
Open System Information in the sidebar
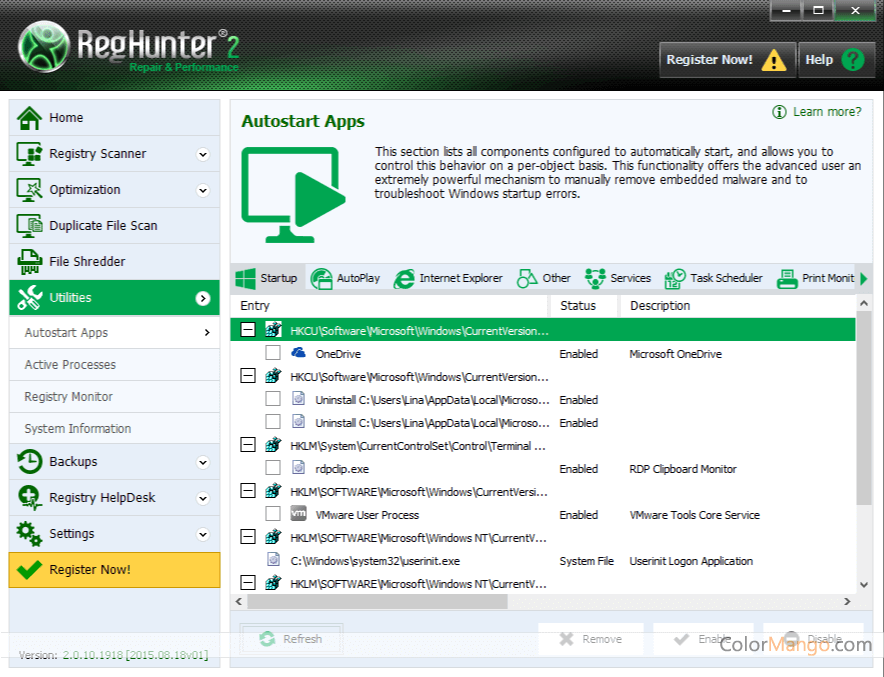[x=114, y=428]
